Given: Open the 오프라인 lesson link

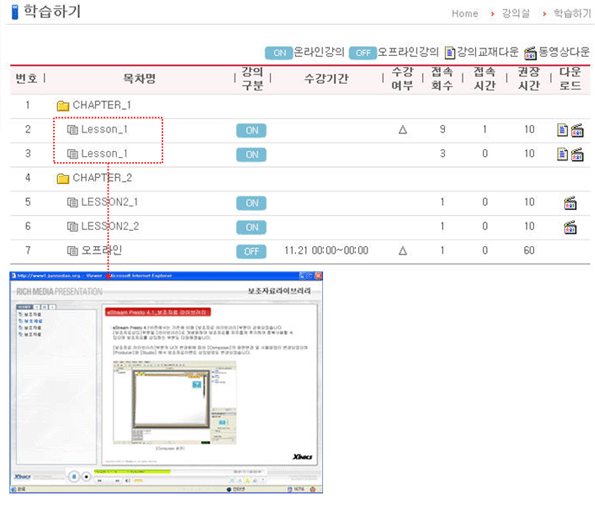Looking at the screenshot, I should coord(101,251).
